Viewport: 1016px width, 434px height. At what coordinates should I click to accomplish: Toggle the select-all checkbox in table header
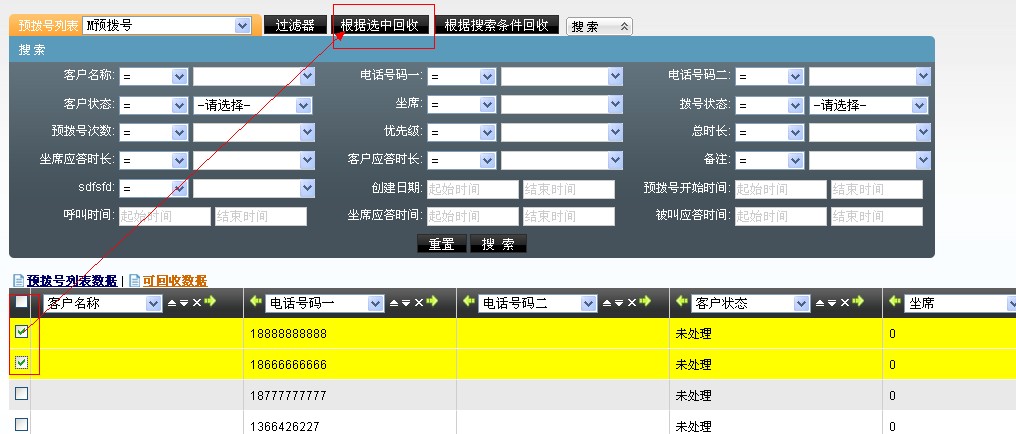pyautogui.click(x=22, y=302)
